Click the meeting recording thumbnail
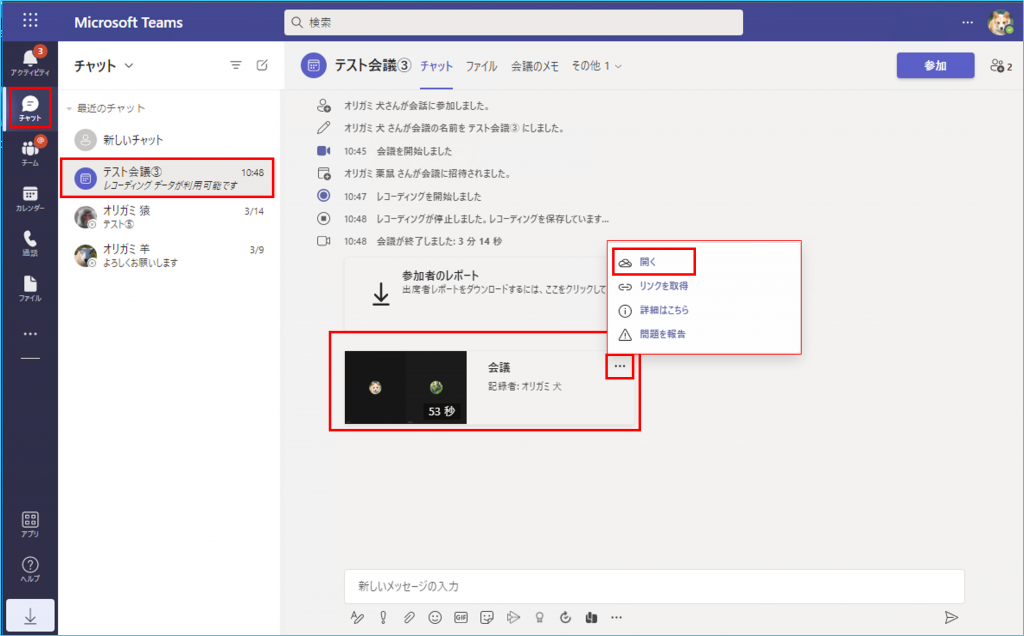Viewport: 1024px width, 636px height. tap(405, 387)
